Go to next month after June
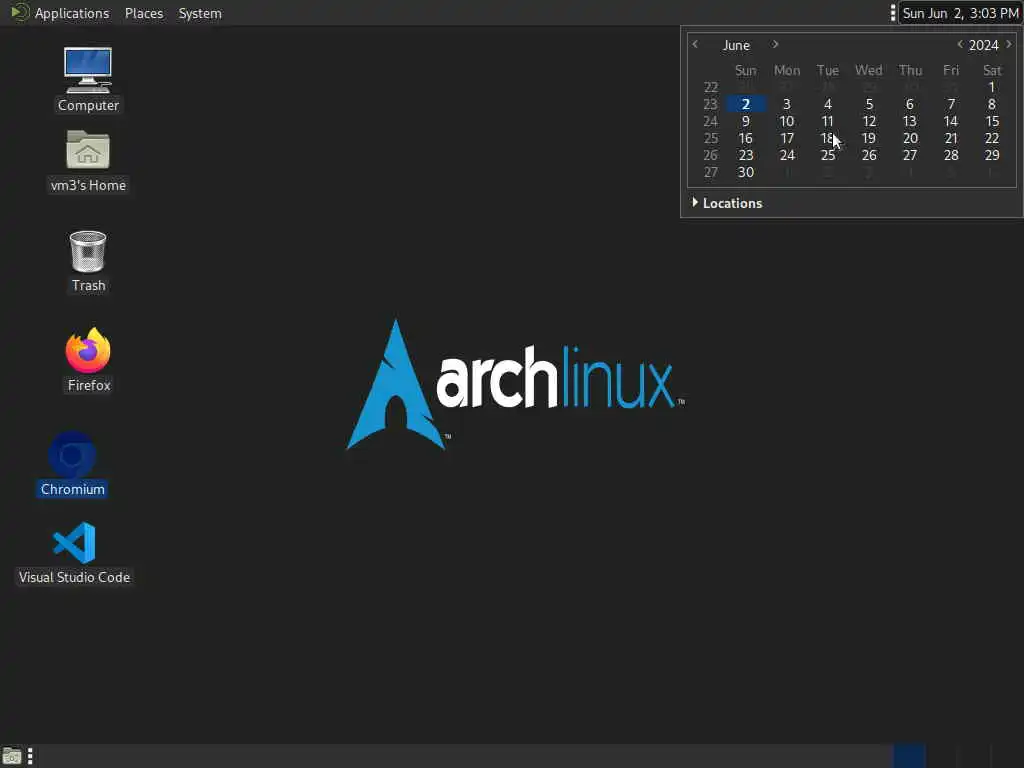The height and width of the screenshot is (768, 1024). [x=775, y=44]
